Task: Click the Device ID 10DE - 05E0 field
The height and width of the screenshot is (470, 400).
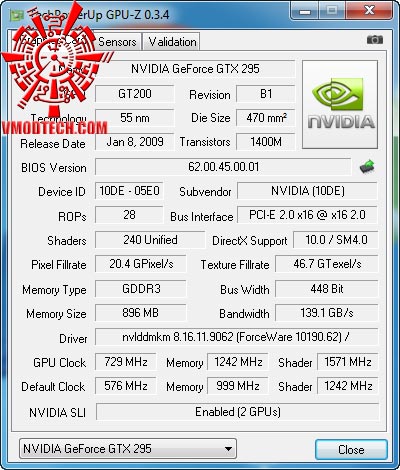Action: (129, 191)
